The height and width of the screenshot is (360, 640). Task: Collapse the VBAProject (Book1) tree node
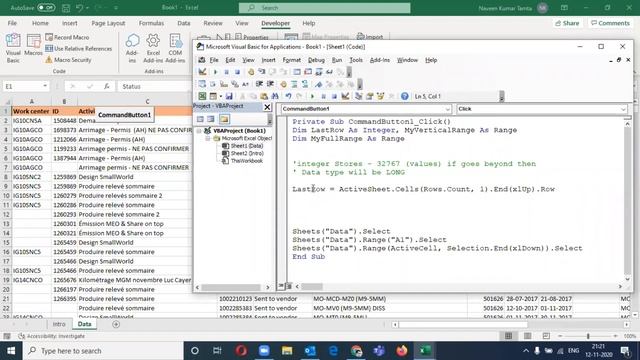pyautogui.click(x=199, y=131)
